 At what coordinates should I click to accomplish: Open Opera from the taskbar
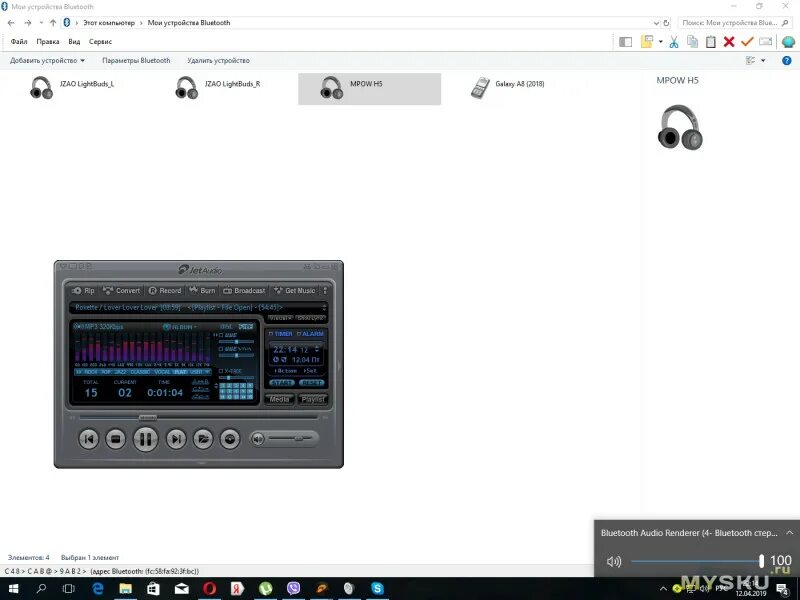[210, 589]
